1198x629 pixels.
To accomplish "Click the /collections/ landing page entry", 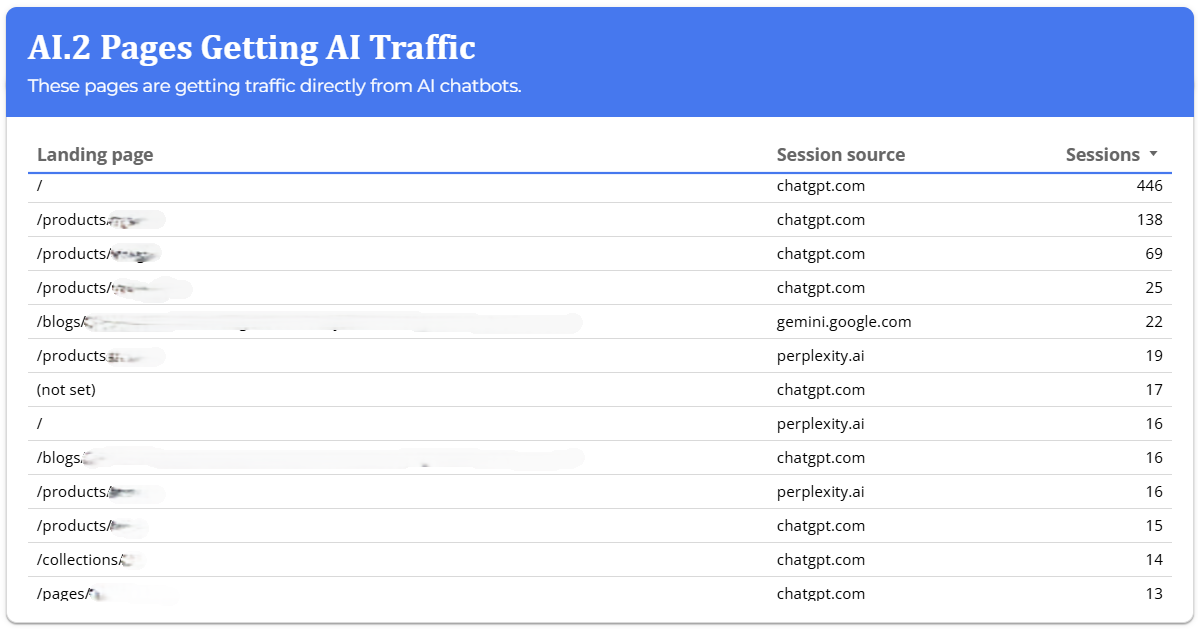I will point(80,560).
